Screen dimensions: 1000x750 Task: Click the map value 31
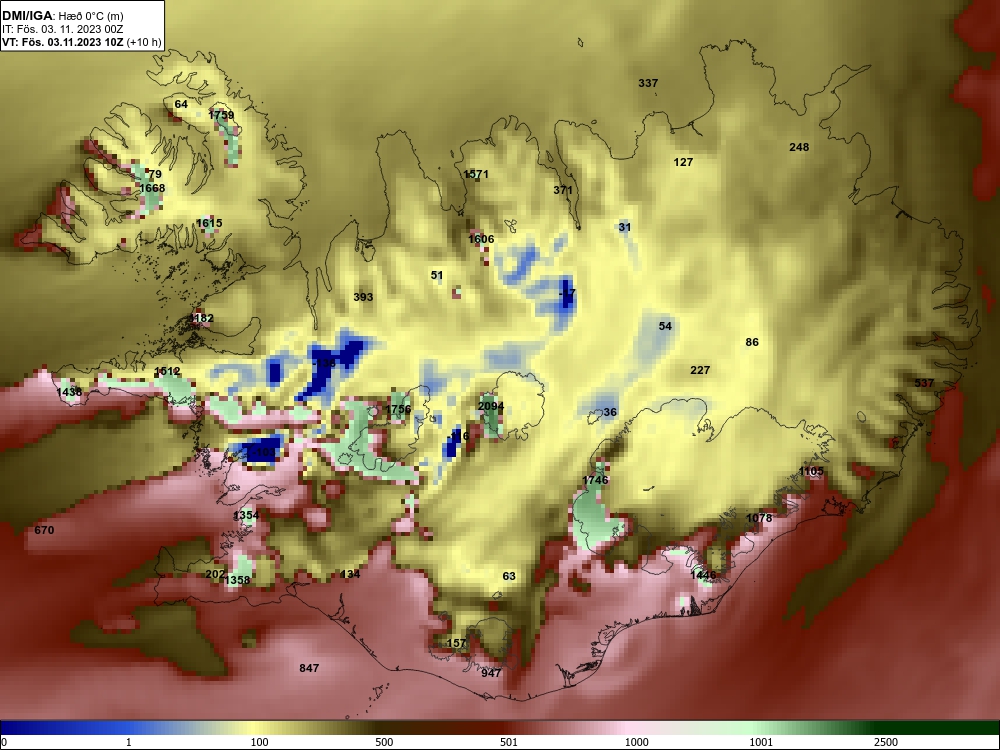(x=625, y=227)
